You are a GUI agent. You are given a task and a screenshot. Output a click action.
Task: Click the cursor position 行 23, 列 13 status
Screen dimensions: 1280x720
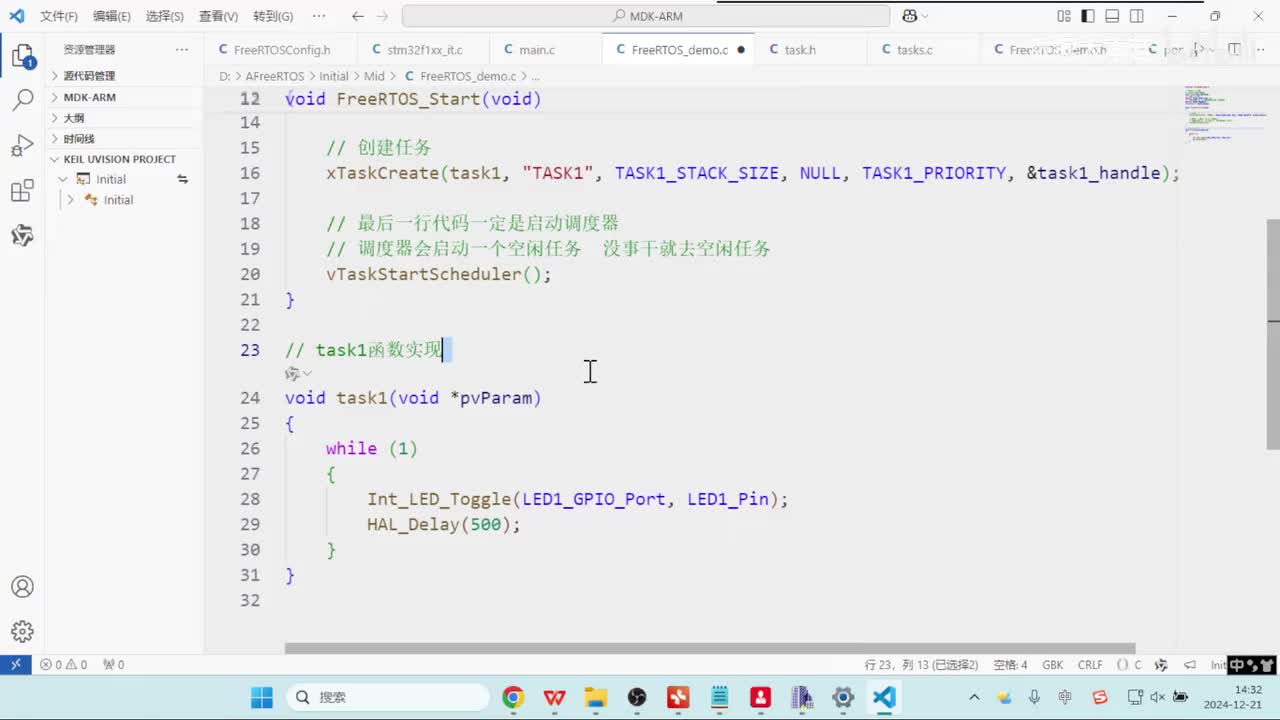pos(921,664)
